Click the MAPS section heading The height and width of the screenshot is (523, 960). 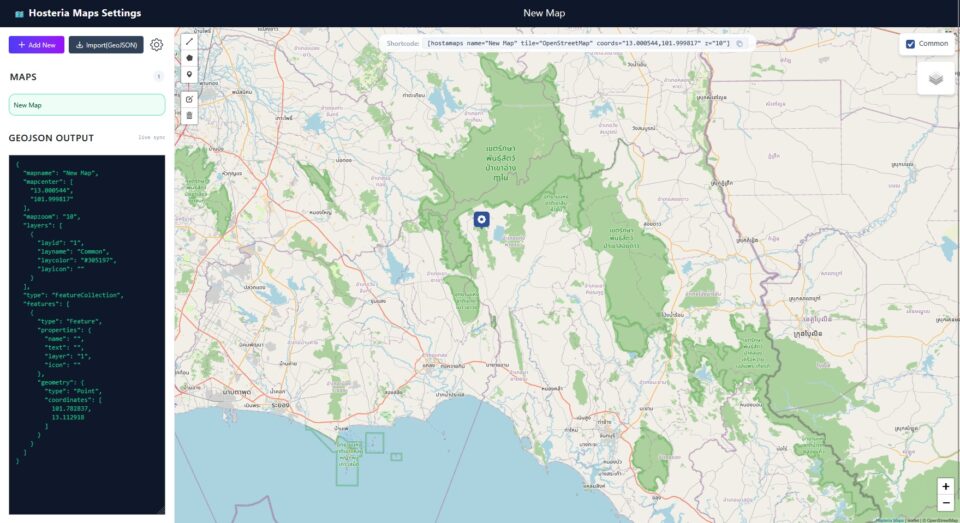pos(23,77)
